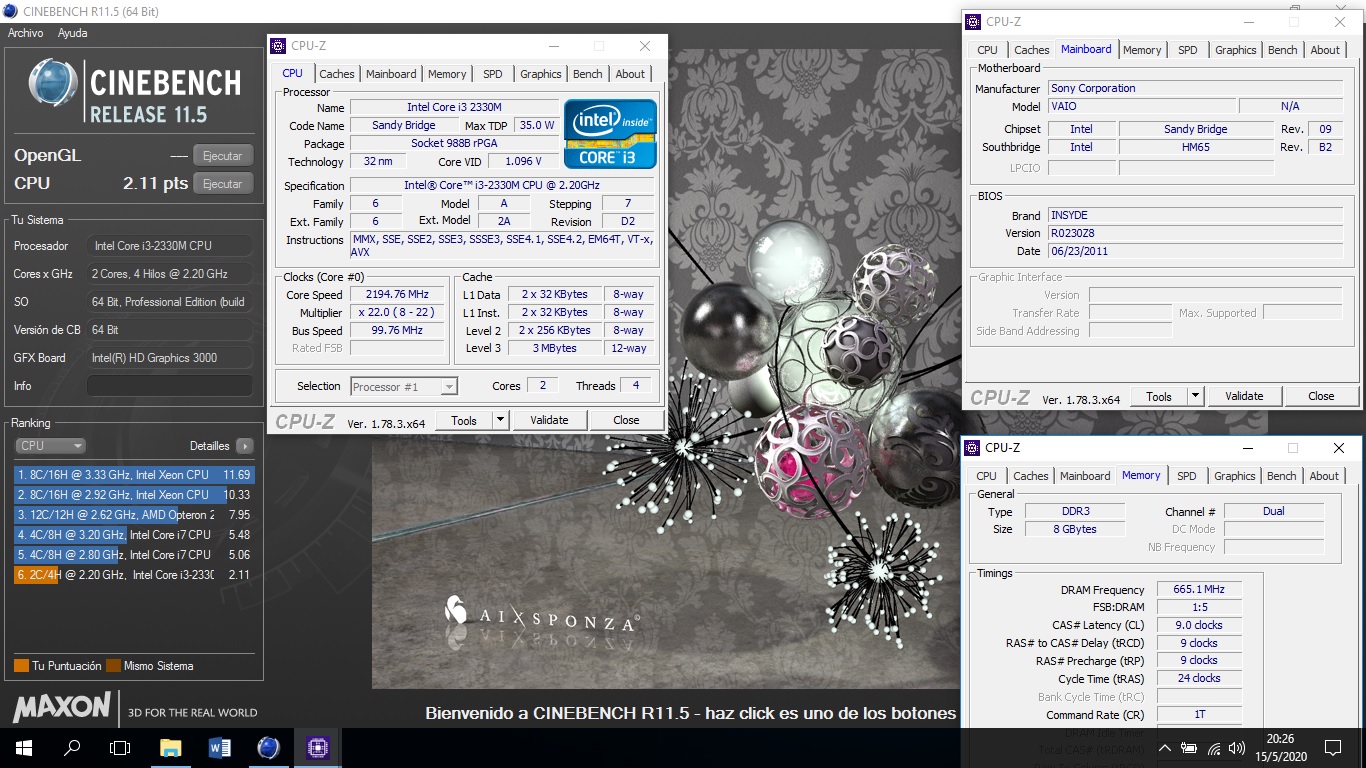Viewport: 1366px width, 768px height.
Task: Open Bench tab in front CPU-Z window
Action: pos(588,74)
